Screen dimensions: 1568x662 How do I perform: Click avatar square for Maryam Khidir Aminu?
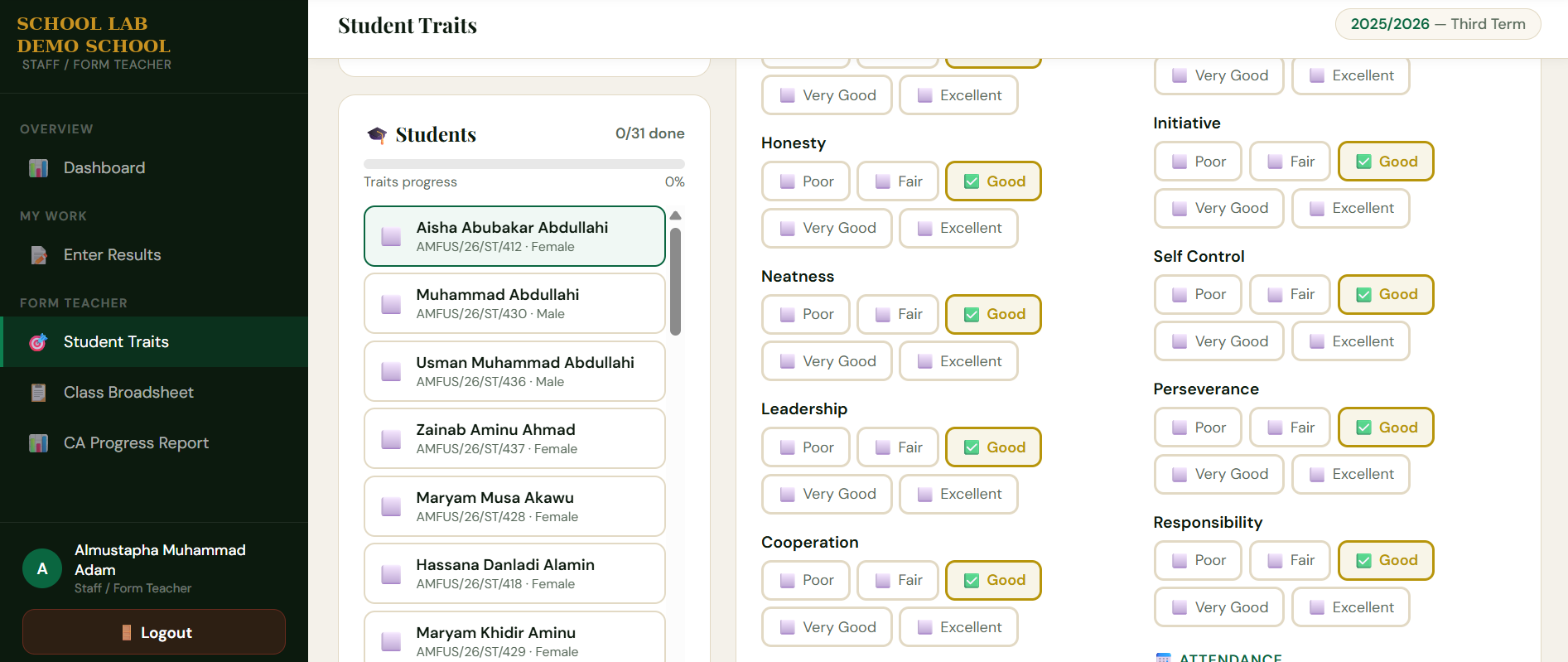pyautogui.click(x=391, y=641)
